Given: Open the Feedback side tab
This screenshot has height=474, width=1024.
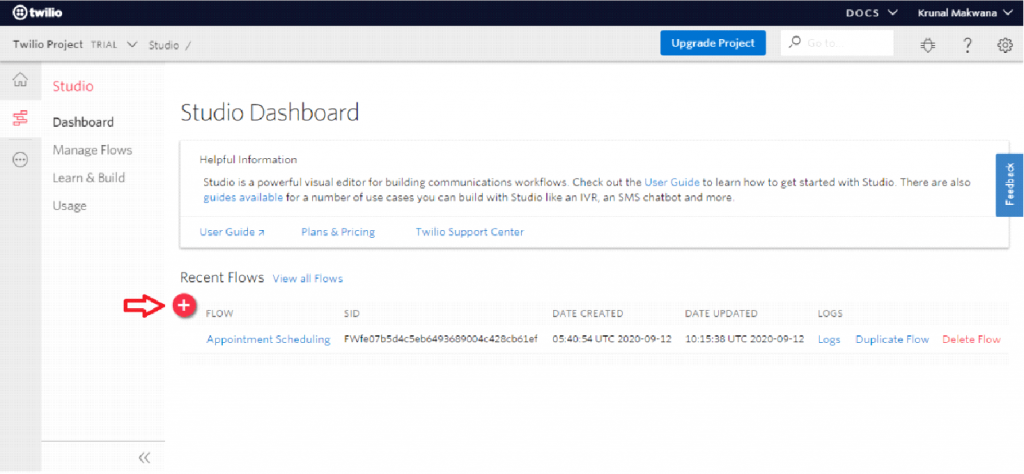Looking at the screenshot, I should click(1010, 185).
